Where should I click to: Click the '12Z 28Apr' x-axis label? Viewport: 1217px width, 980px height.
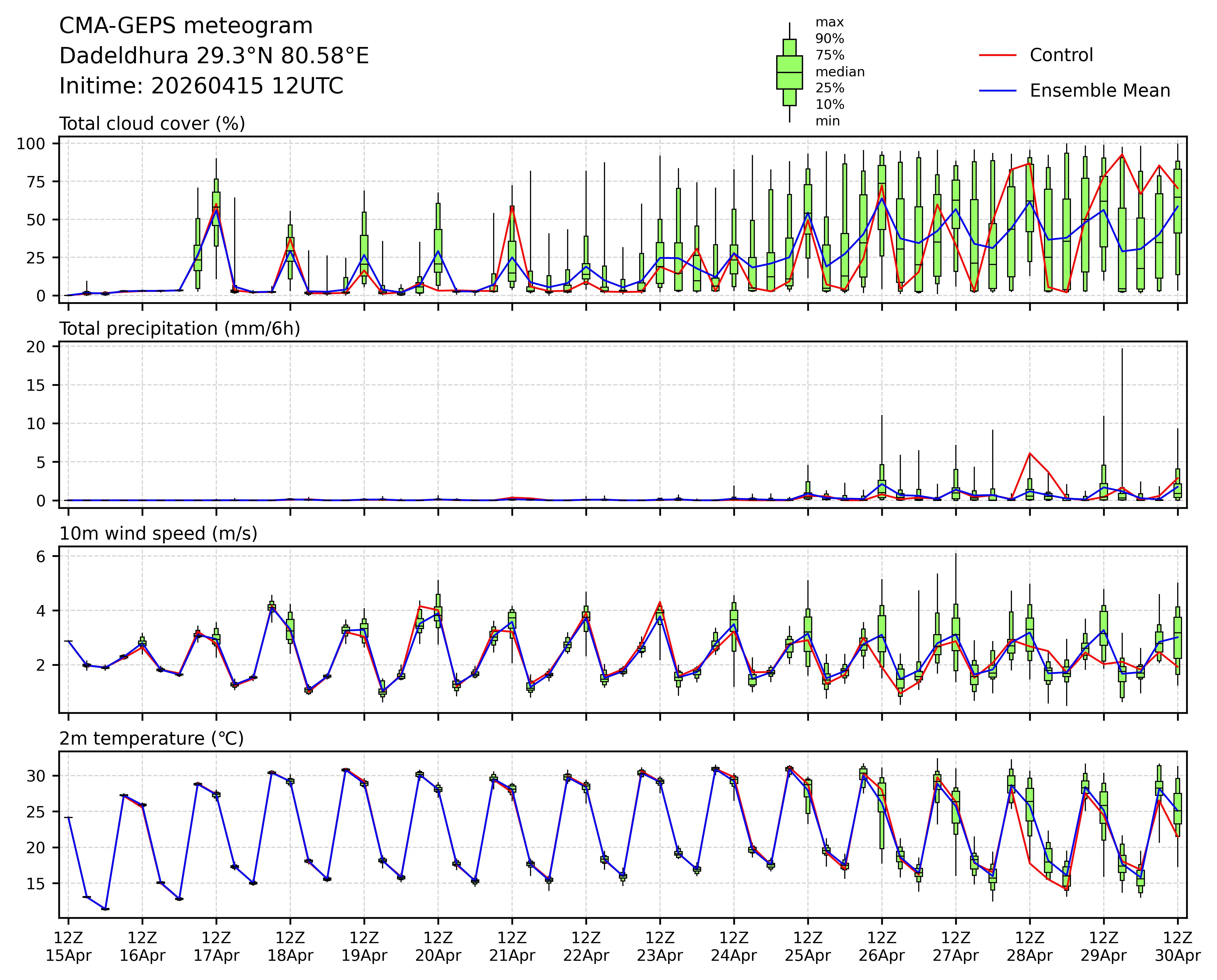click(x=1029, y=947)
